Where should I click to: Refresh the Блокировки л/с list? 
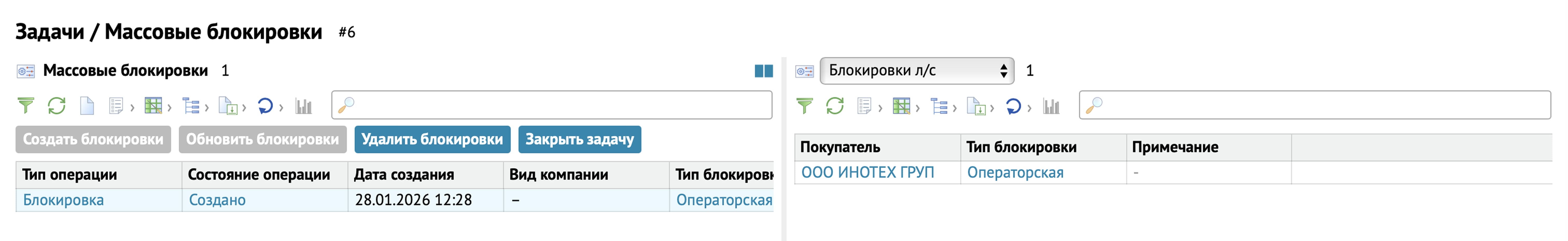pyautogui.click(x=835, y=106)
